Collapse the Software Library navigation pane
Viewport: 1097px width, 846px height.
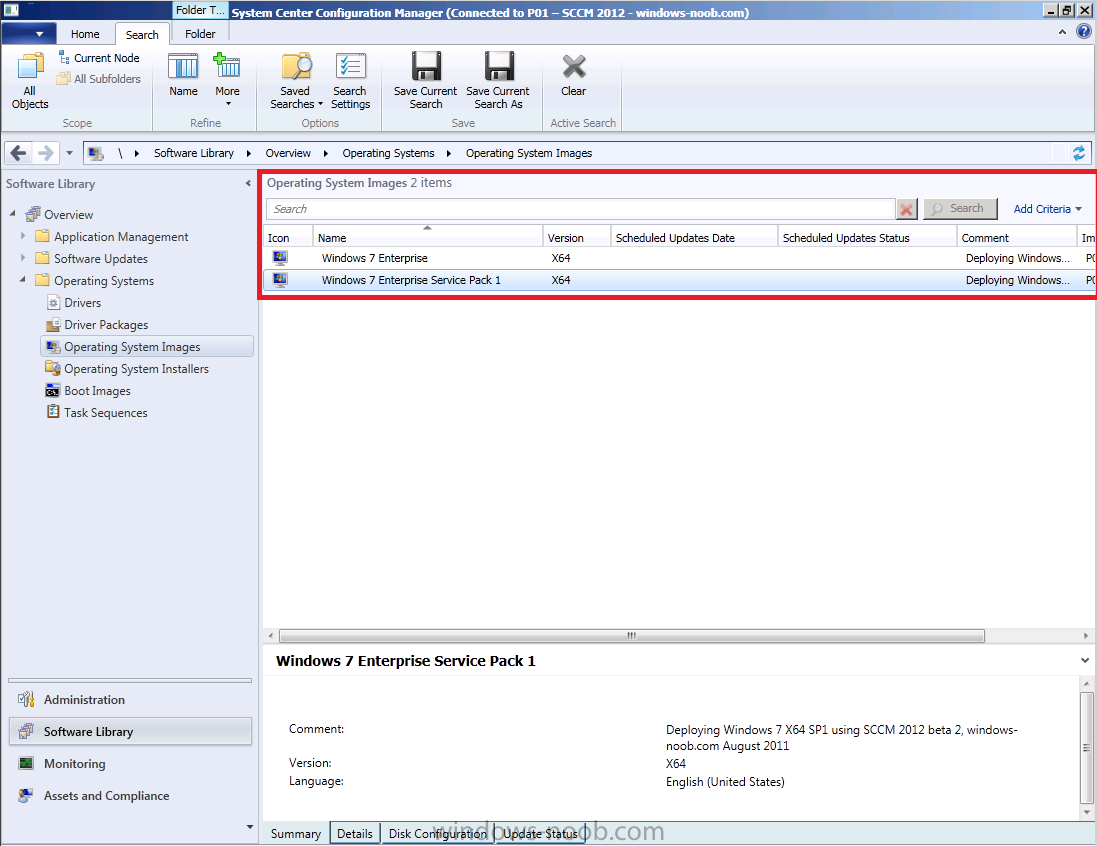click(x=248, y=183)
